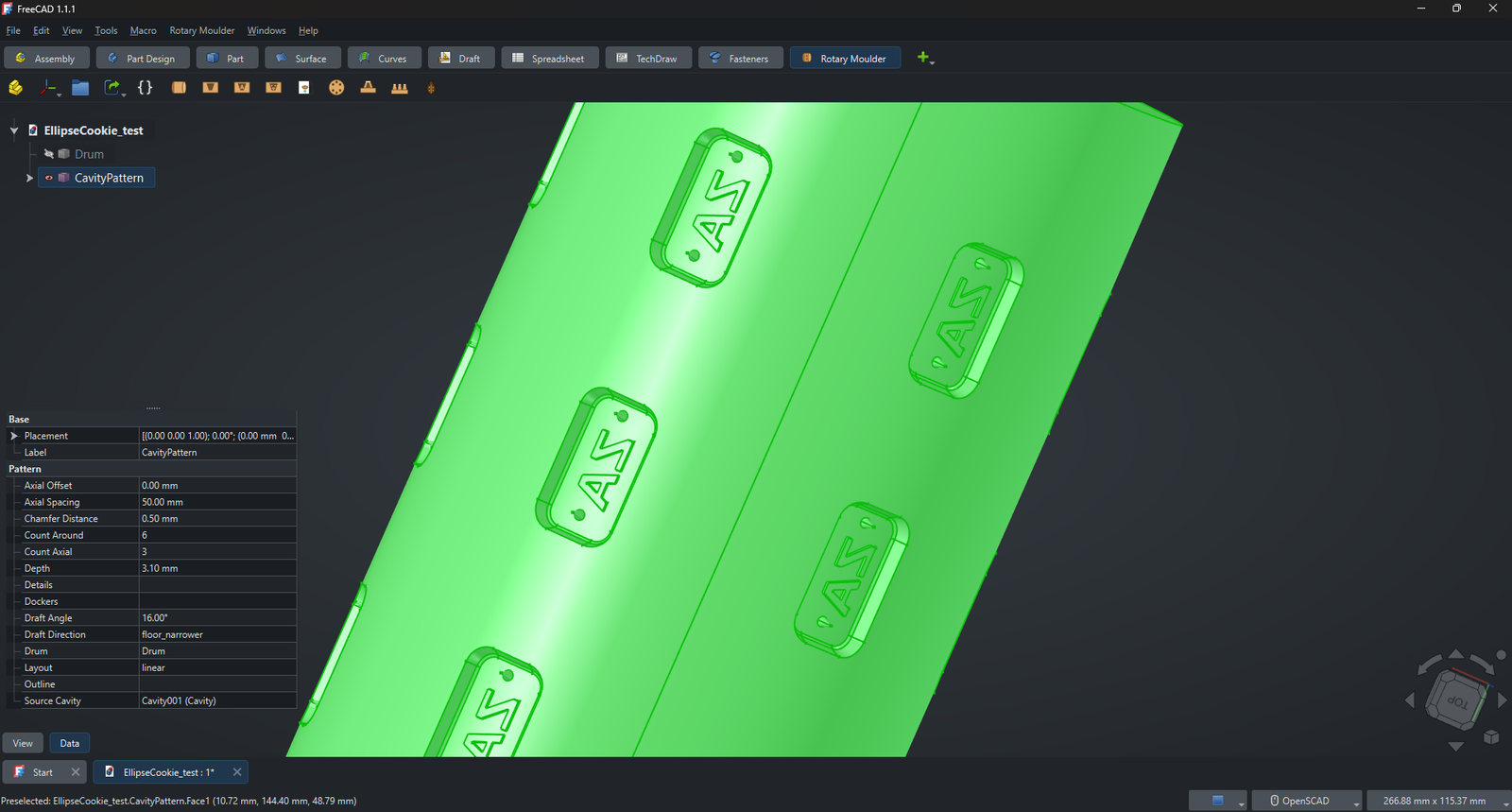Click the drum cylinder tool icon
Viewport: 1512px width, 812px height.
tap(179, 87)
